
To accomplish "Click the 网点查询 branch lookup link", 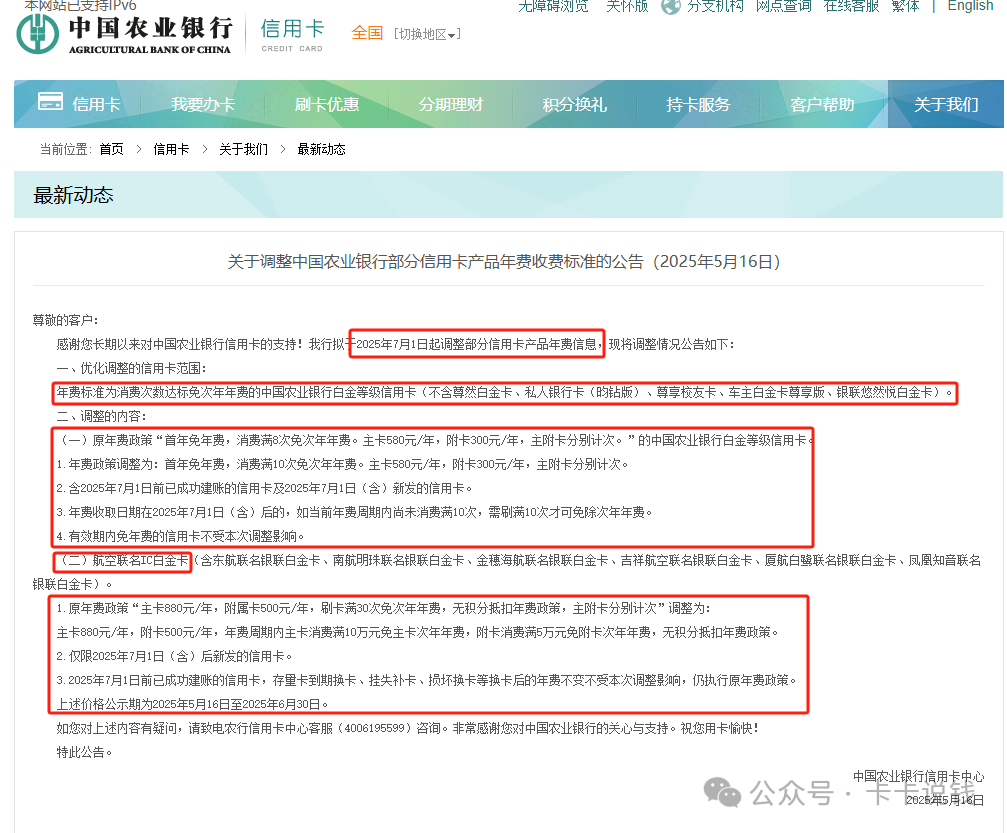I will (x=783, y=6).
